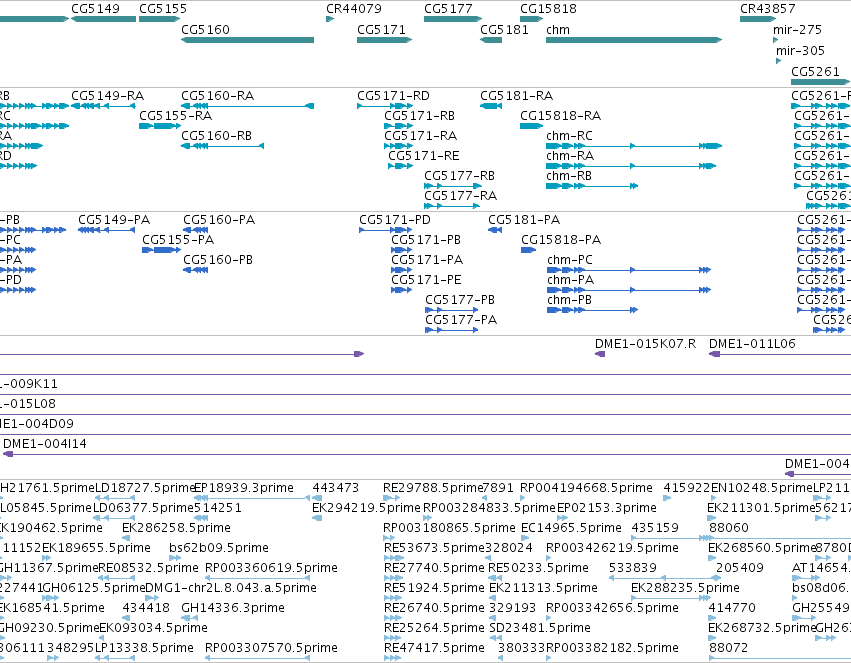Click the chm-PB protein label

(x=570, y=299)
